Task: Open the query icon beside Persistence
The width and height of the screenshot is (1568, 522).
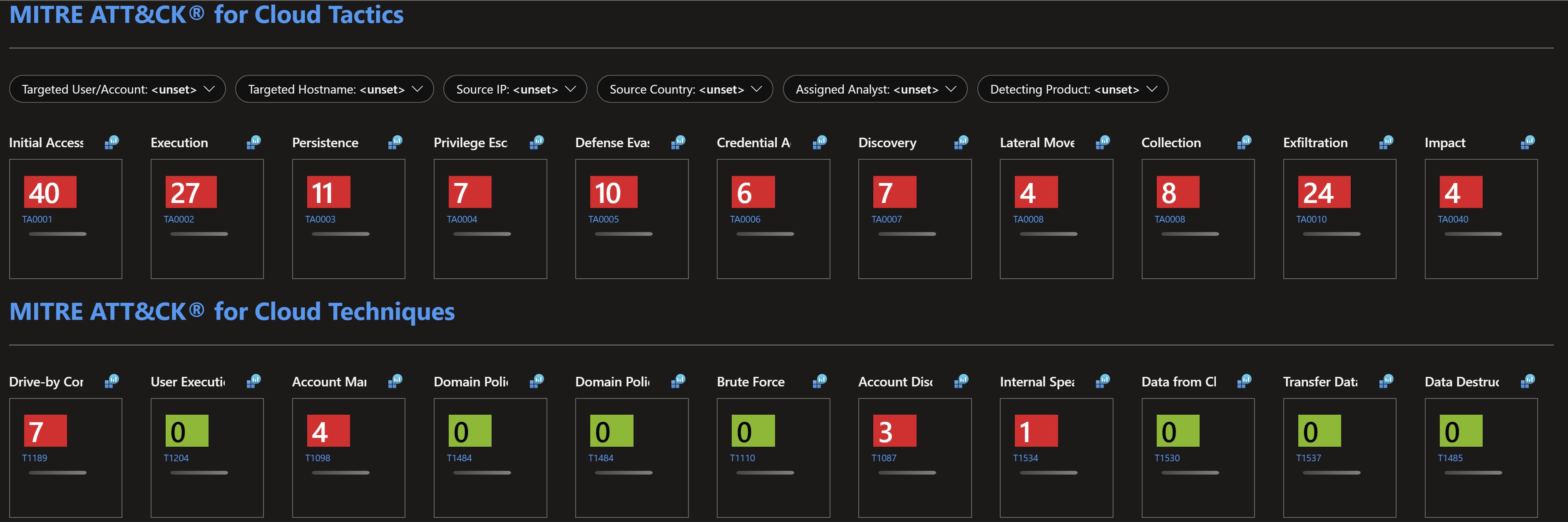Action: [396, 142]
